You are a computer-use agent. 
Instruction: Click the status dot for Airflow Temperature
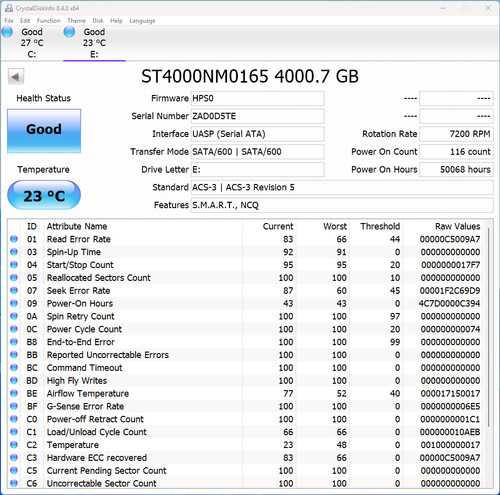click(x=14, y=393)
